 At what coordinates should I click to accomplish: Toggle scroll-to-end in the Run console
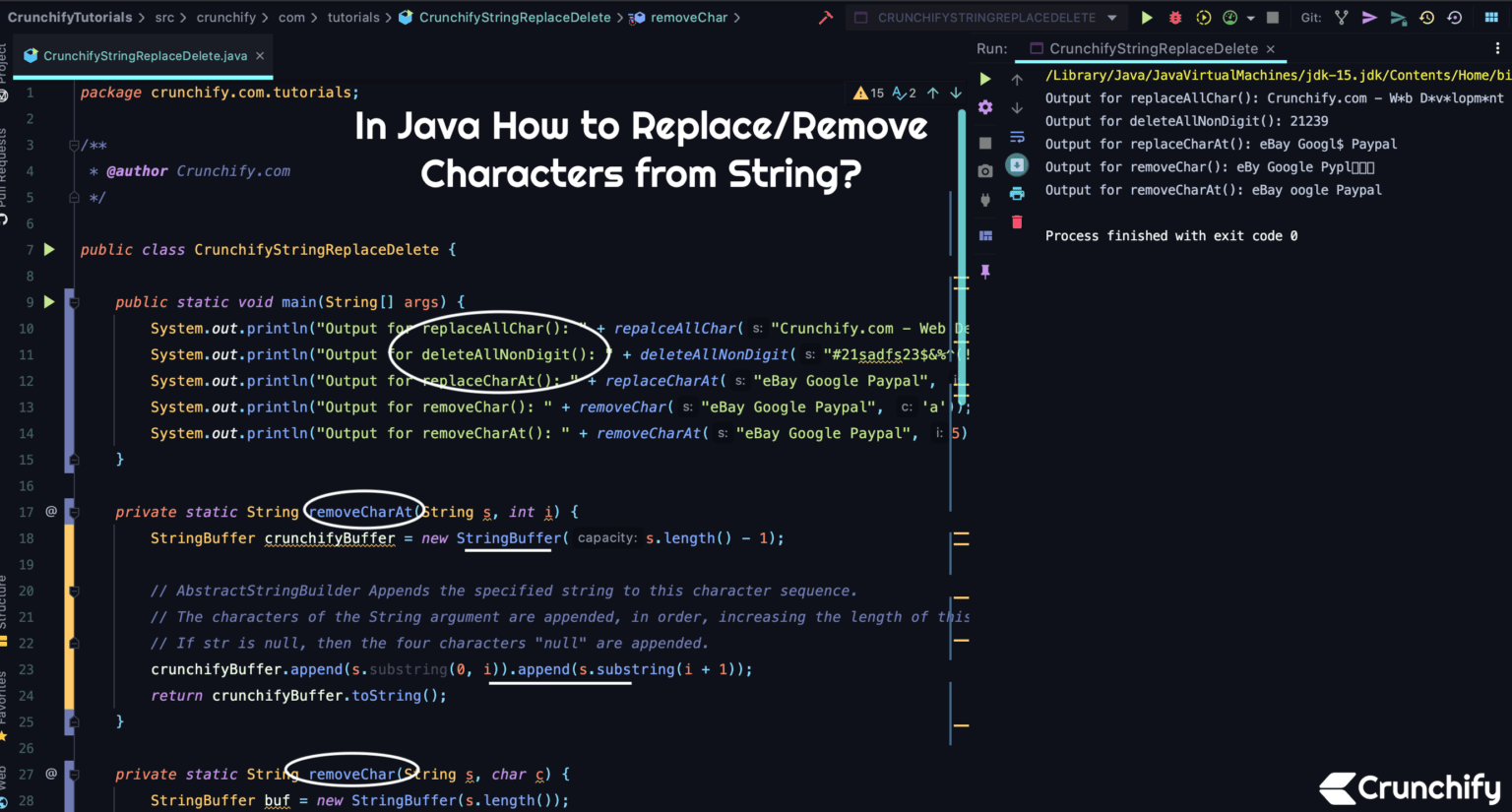(1017, 165)
